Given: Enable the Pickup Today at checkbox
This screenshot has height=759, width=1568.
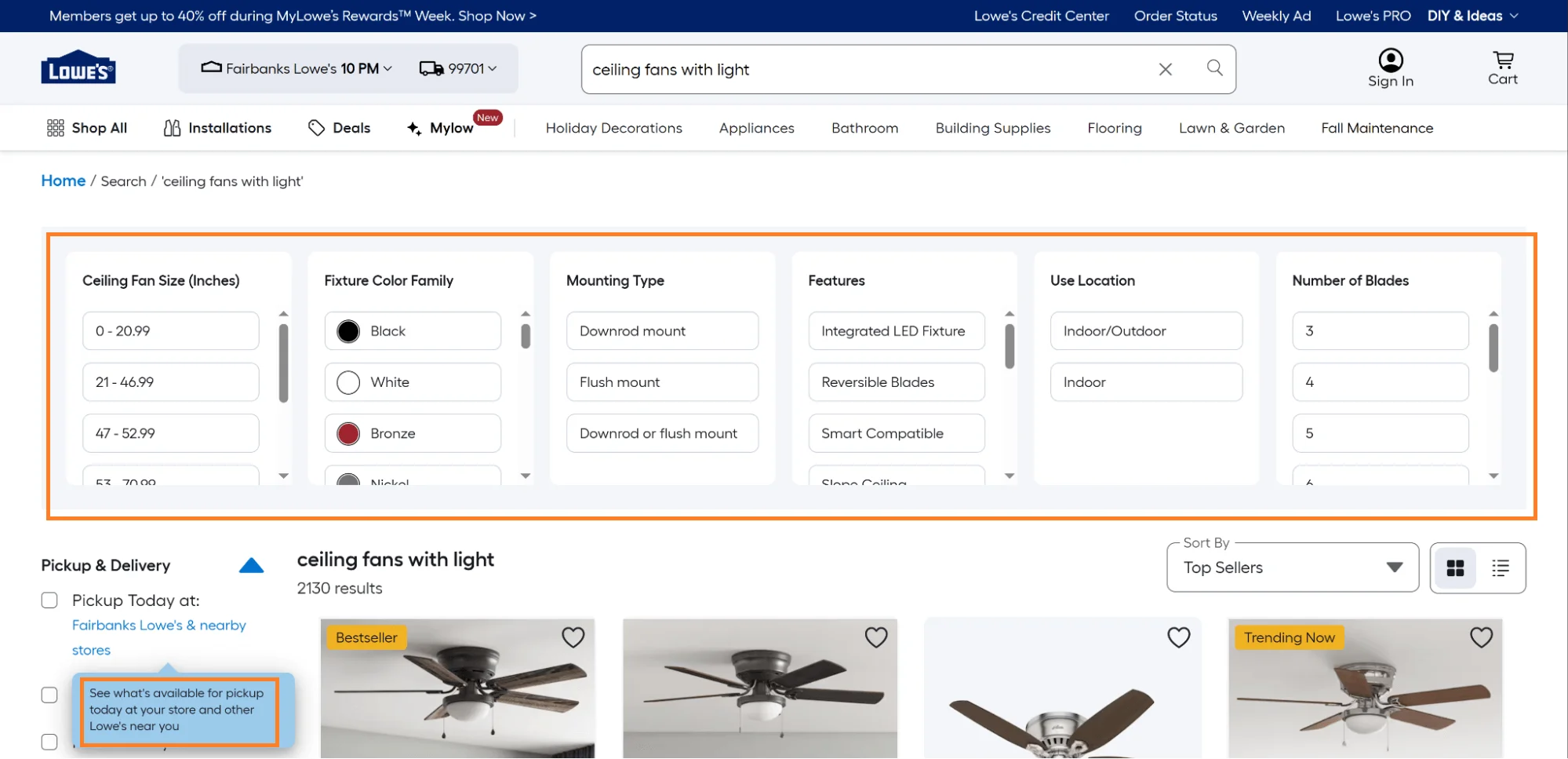Looking at the screenshot, I should coord(49,600).
